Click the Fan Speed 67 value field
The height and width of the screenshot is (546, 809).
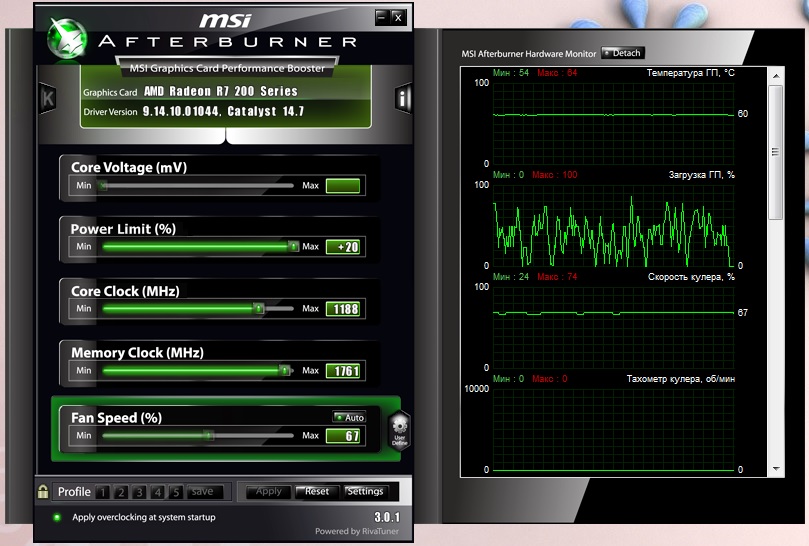pos(343,436)
